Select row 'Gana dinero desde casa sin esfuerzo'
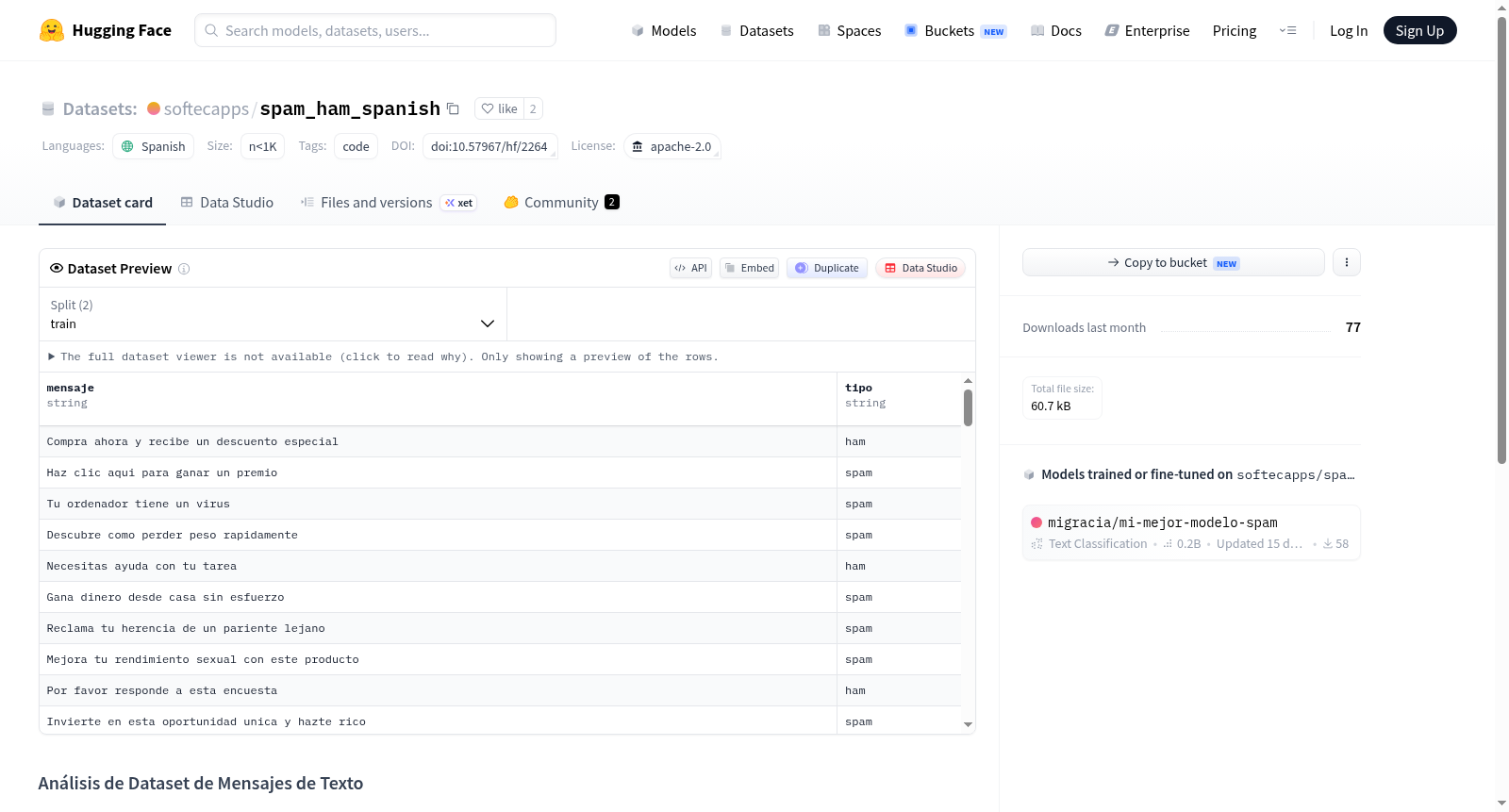 tap(500, 597)
